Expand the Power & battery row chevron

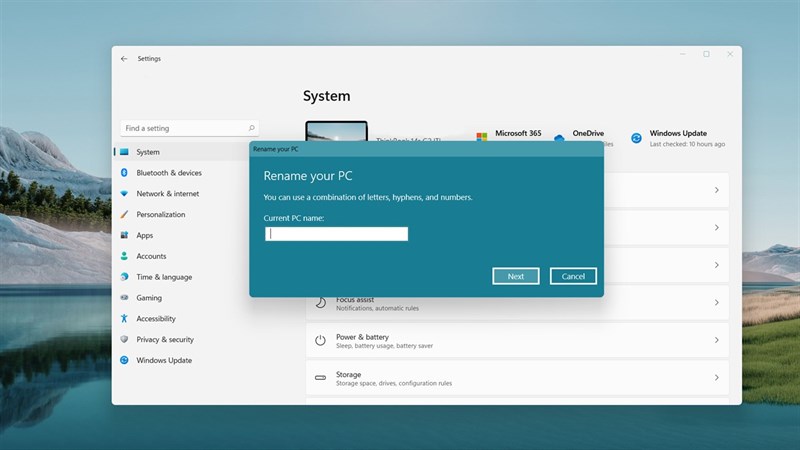(x=717, y=340)
